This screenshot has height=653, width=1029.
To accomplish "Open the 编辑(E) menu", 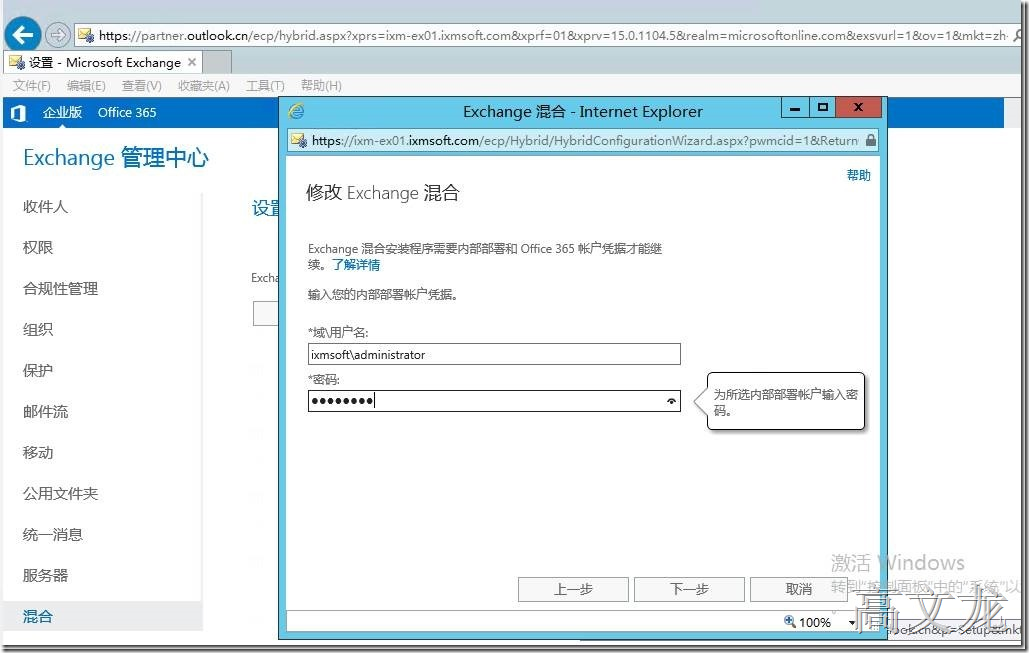I will click(x=86, y=86).
